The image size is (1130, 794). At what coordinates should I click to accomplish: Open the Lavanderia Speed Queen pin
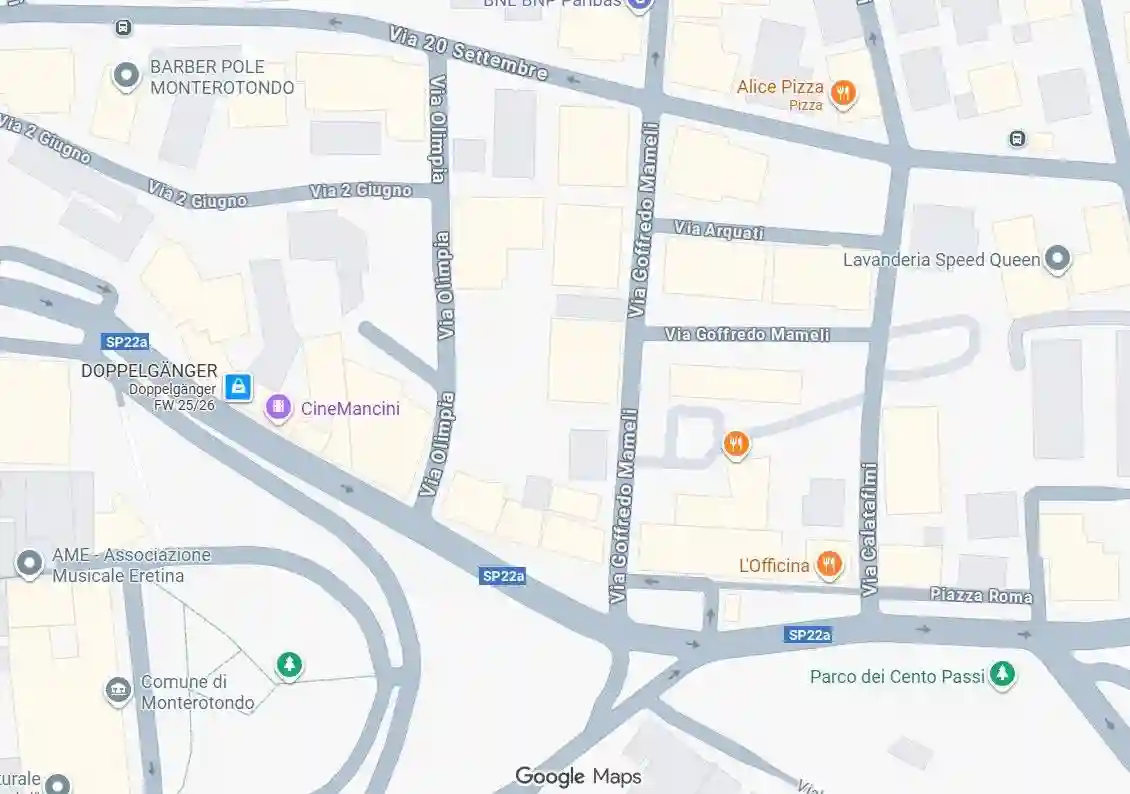pos(1057,259)
